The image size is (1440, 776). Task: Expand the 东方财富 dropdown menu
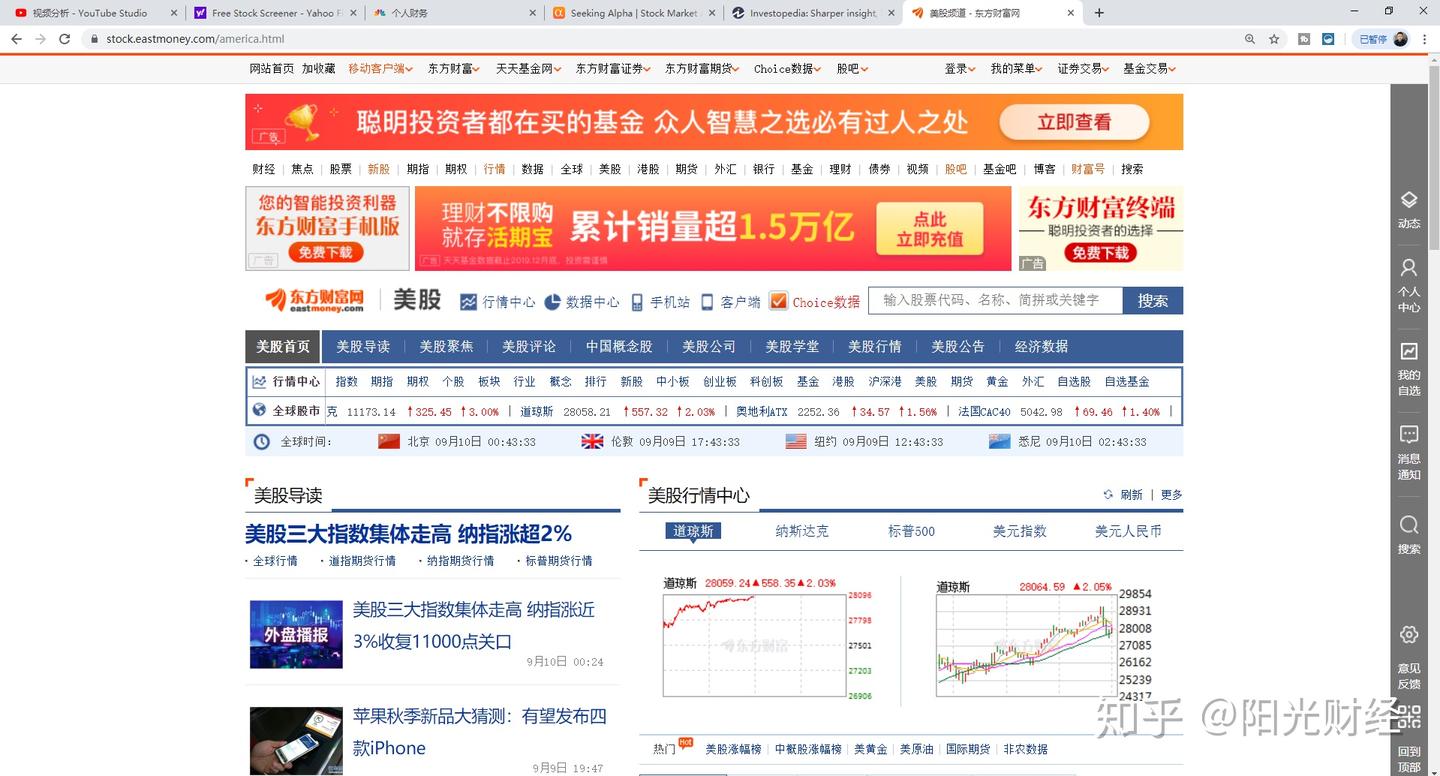click(x=454, y=68)
